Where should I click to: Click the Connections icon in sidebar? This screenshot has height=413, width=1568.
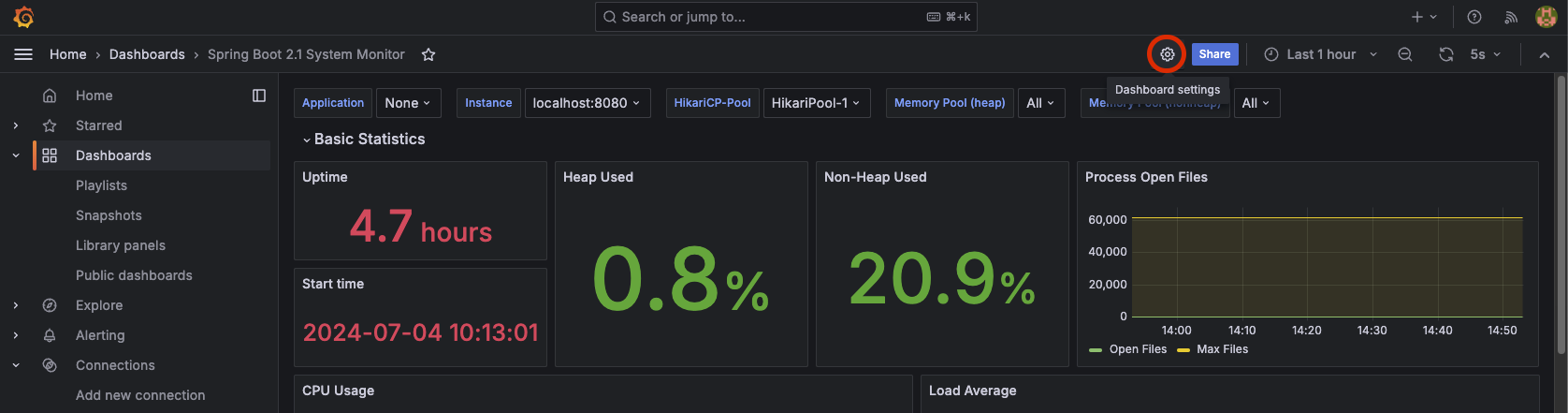tap(50, 365)
